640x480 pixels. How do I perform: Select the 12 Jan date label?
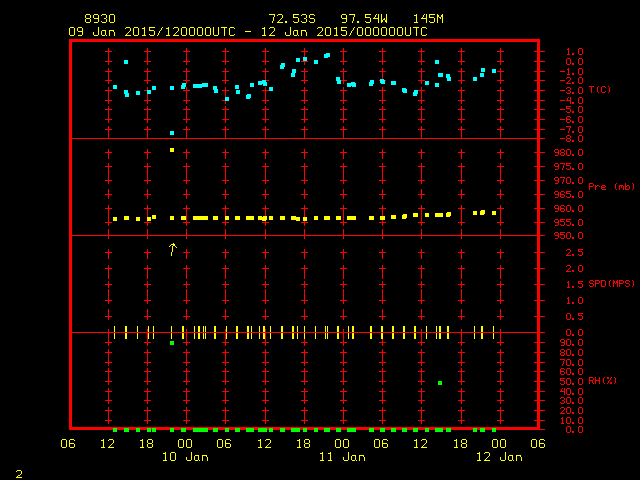coord(498,457)
